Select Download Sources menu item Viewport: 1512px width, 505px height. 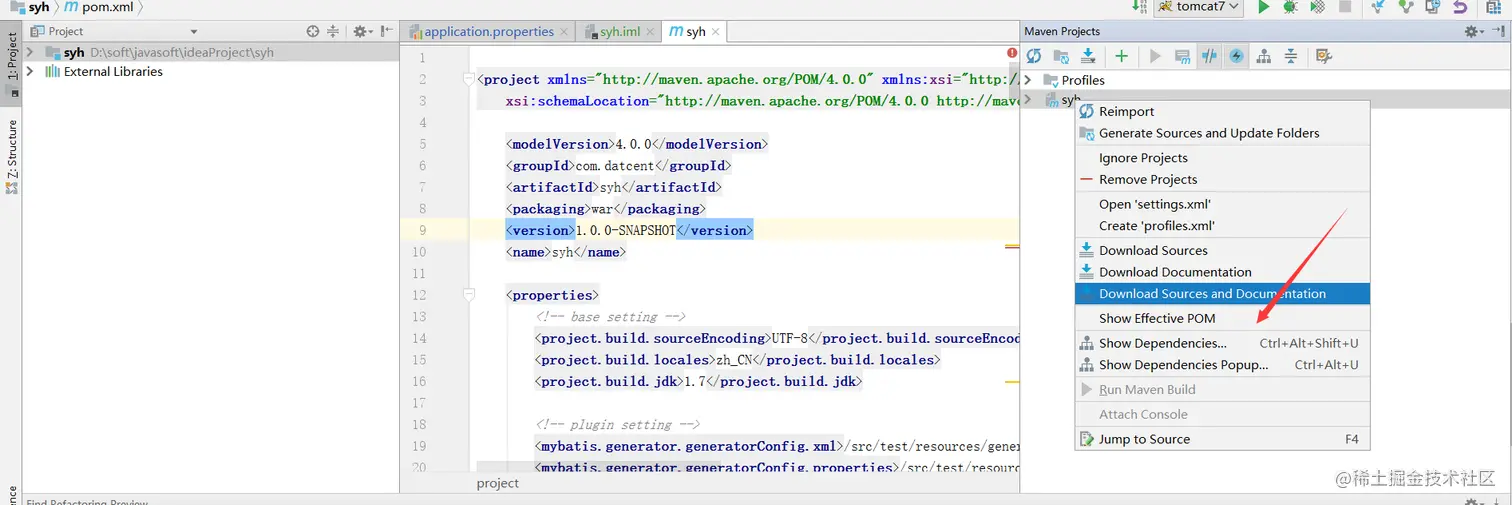coord(1222,251)
